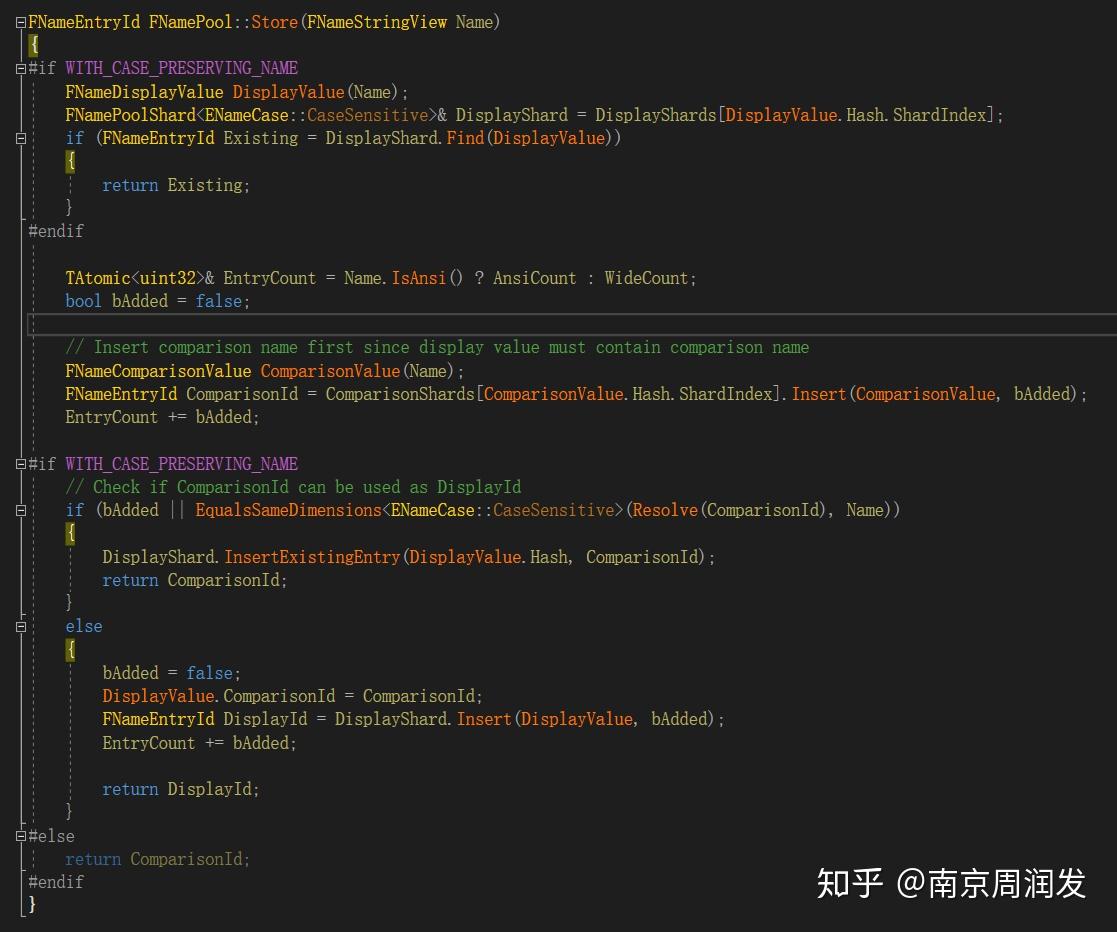Click the DisplayShard.Find call
Viewport: 1117px width, 932px height.
465,138
